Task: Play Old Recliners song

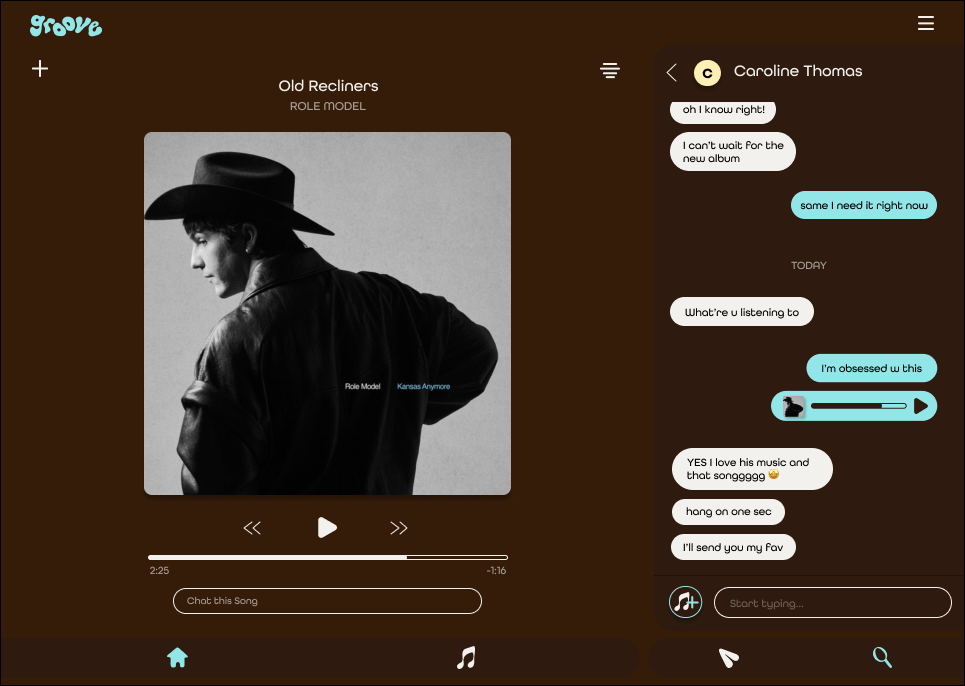Action: click(x=327, y=527)
